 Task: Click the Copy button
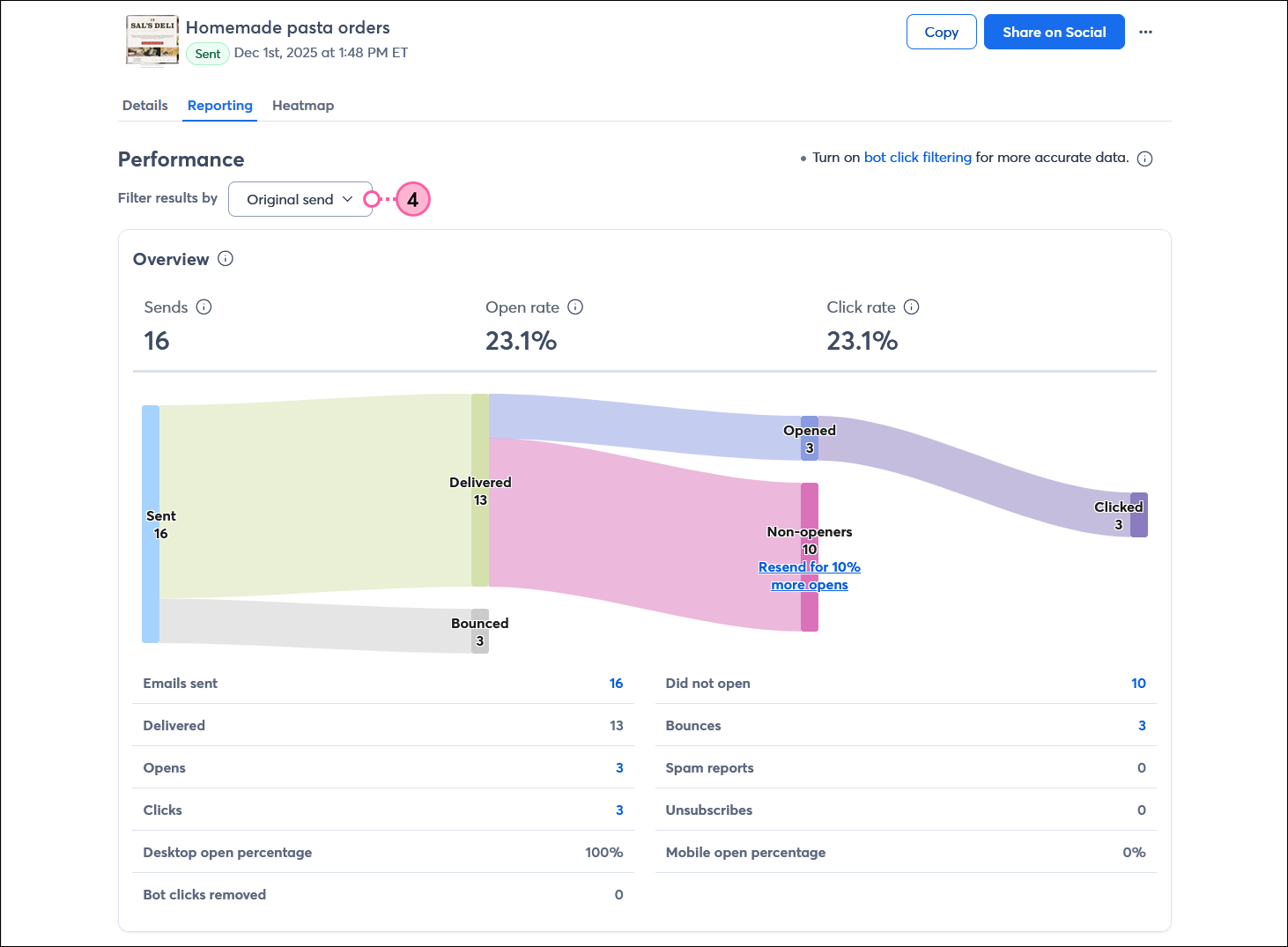click(x=941, y=32)
